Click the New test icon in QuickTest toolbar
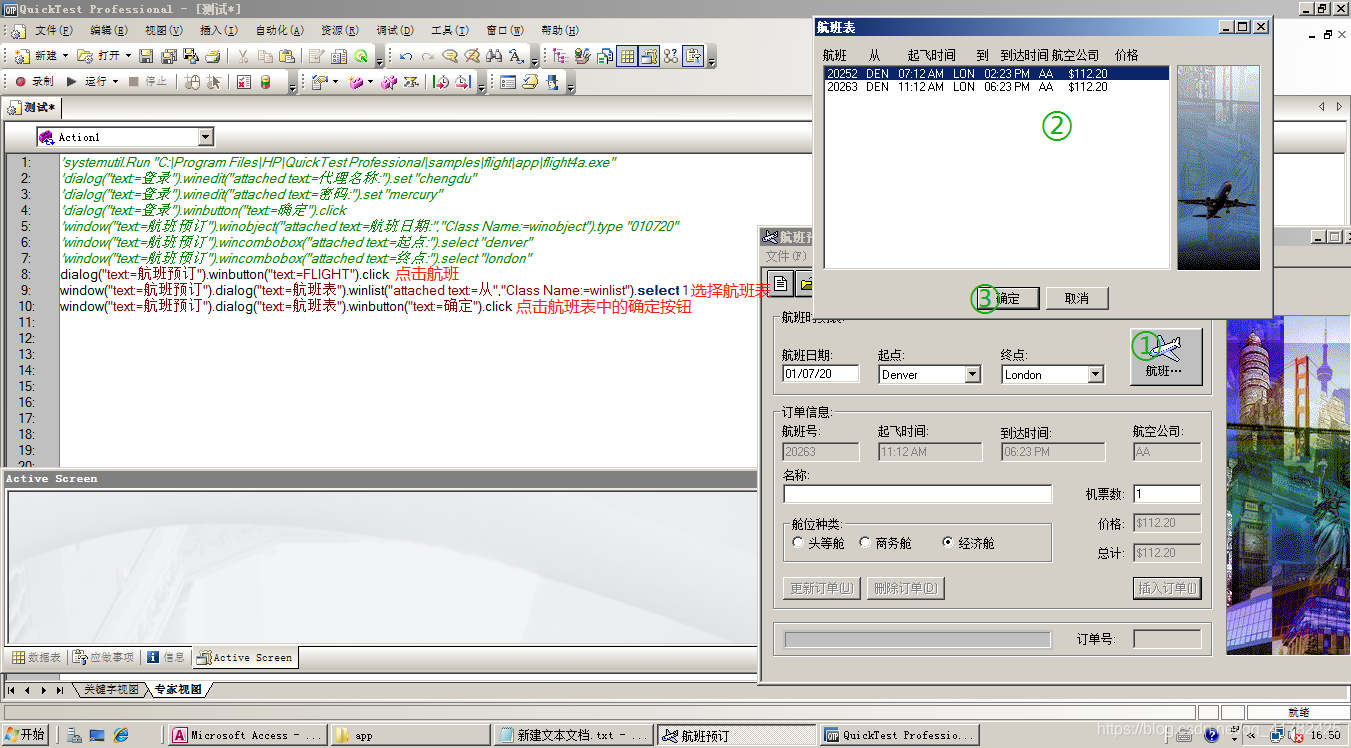The image size is (1351, 748). pos(21,56)
